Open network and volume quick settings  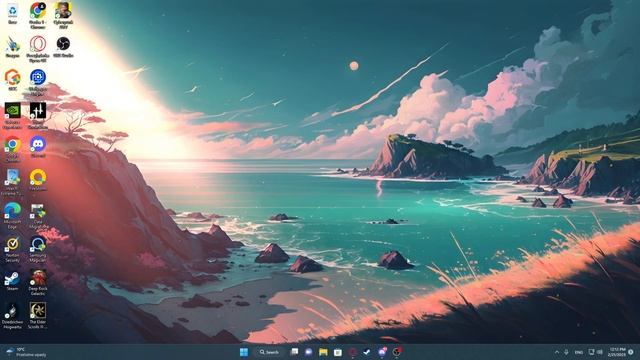coord(596,352)
